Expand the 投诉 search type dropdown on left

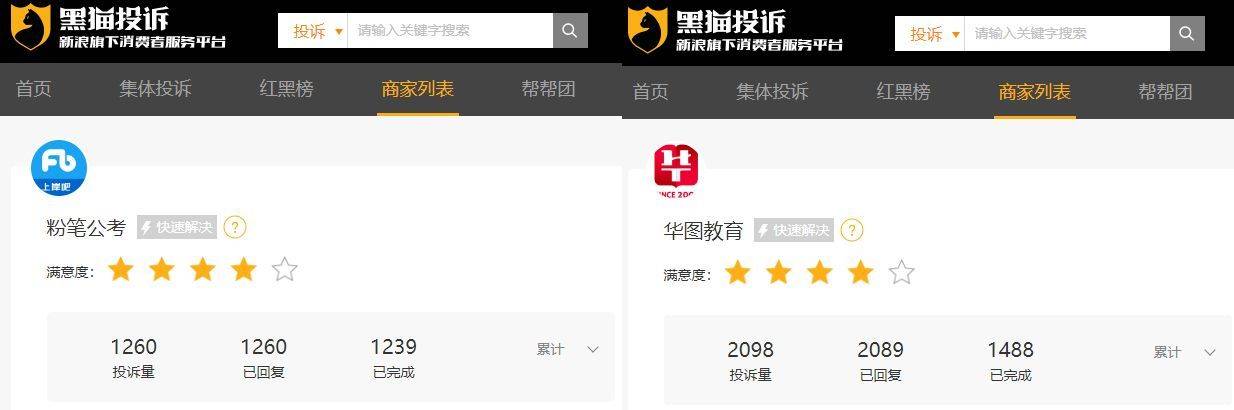coord(317,31)
